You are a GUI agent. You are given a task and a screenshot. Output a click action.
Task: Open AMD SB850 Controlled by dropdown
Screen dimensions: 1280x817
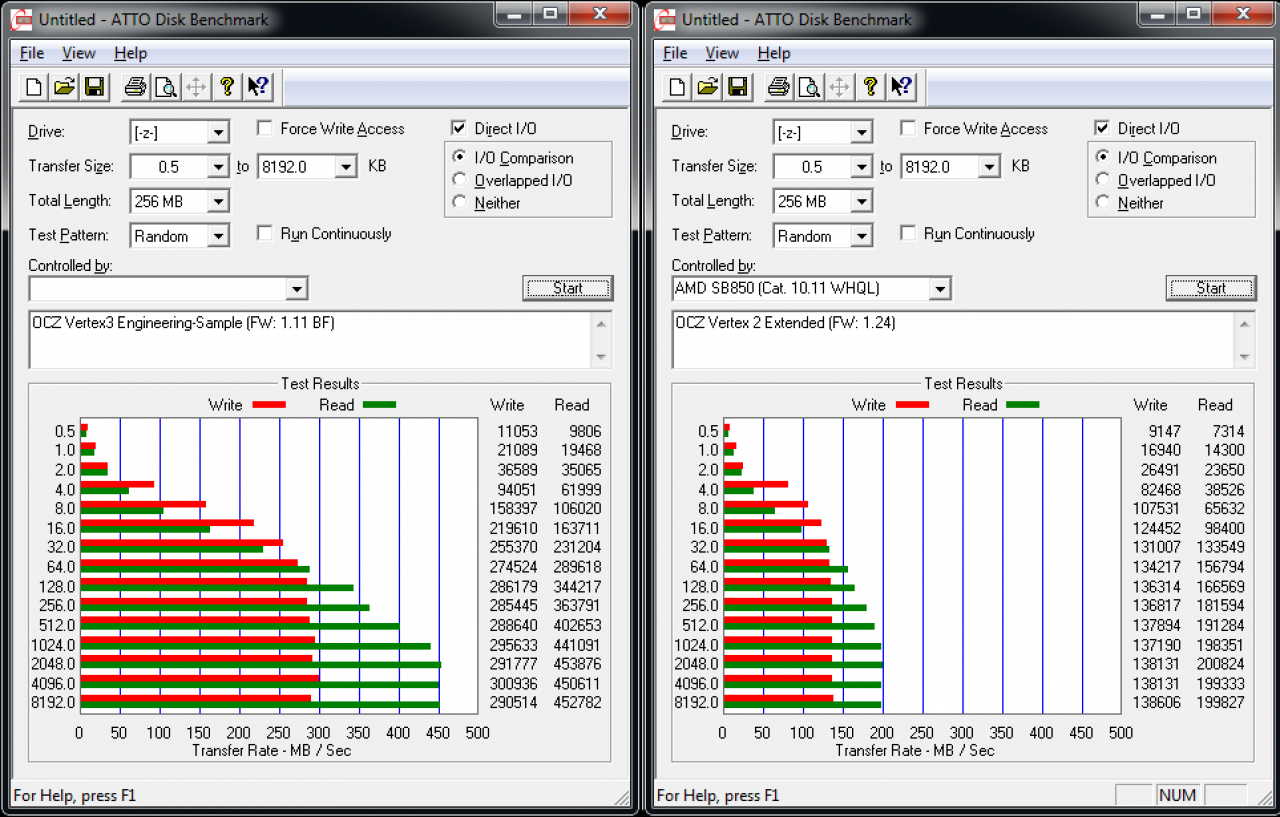[939, 289]
